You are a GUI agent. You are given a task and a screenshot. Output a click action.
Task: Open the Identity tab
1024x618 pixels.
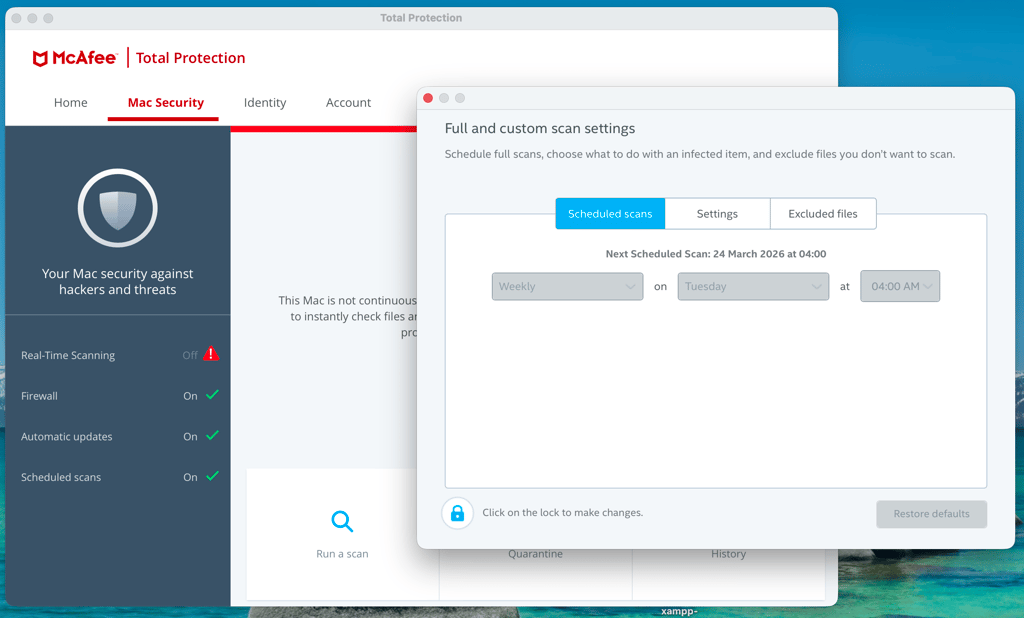pos(264,103)
